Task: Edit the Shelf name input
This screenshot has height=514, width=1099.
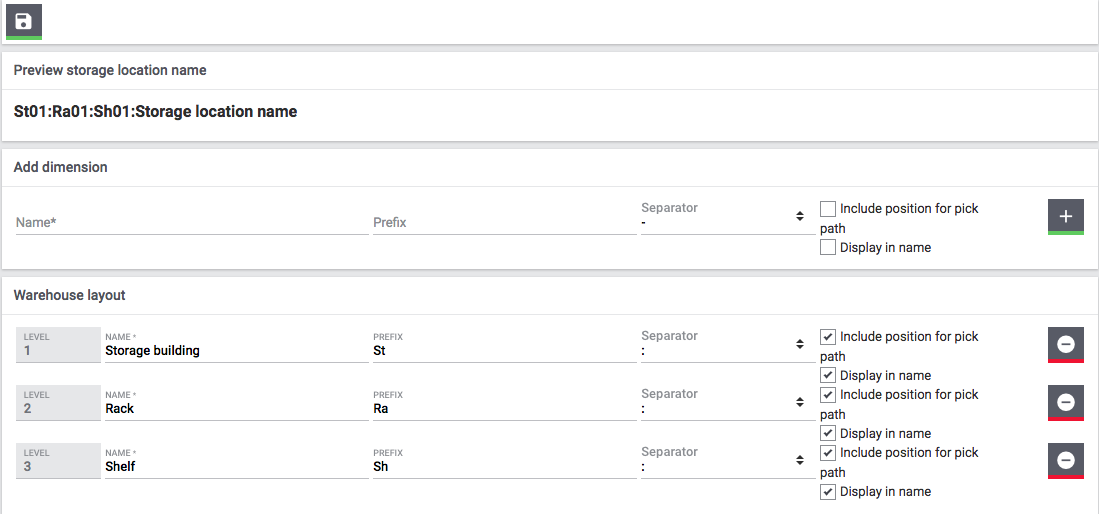Action: click(x=235, y=467)
